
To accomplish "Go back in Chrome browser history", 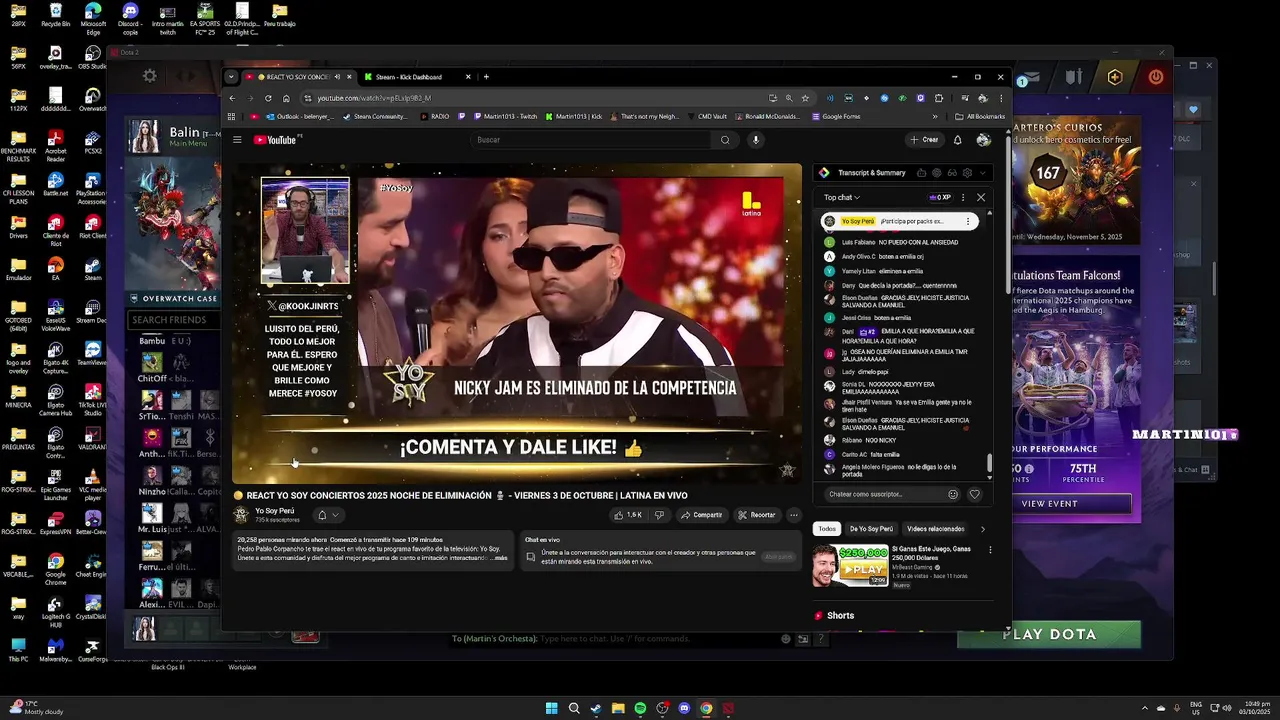I will coord(232,98).
